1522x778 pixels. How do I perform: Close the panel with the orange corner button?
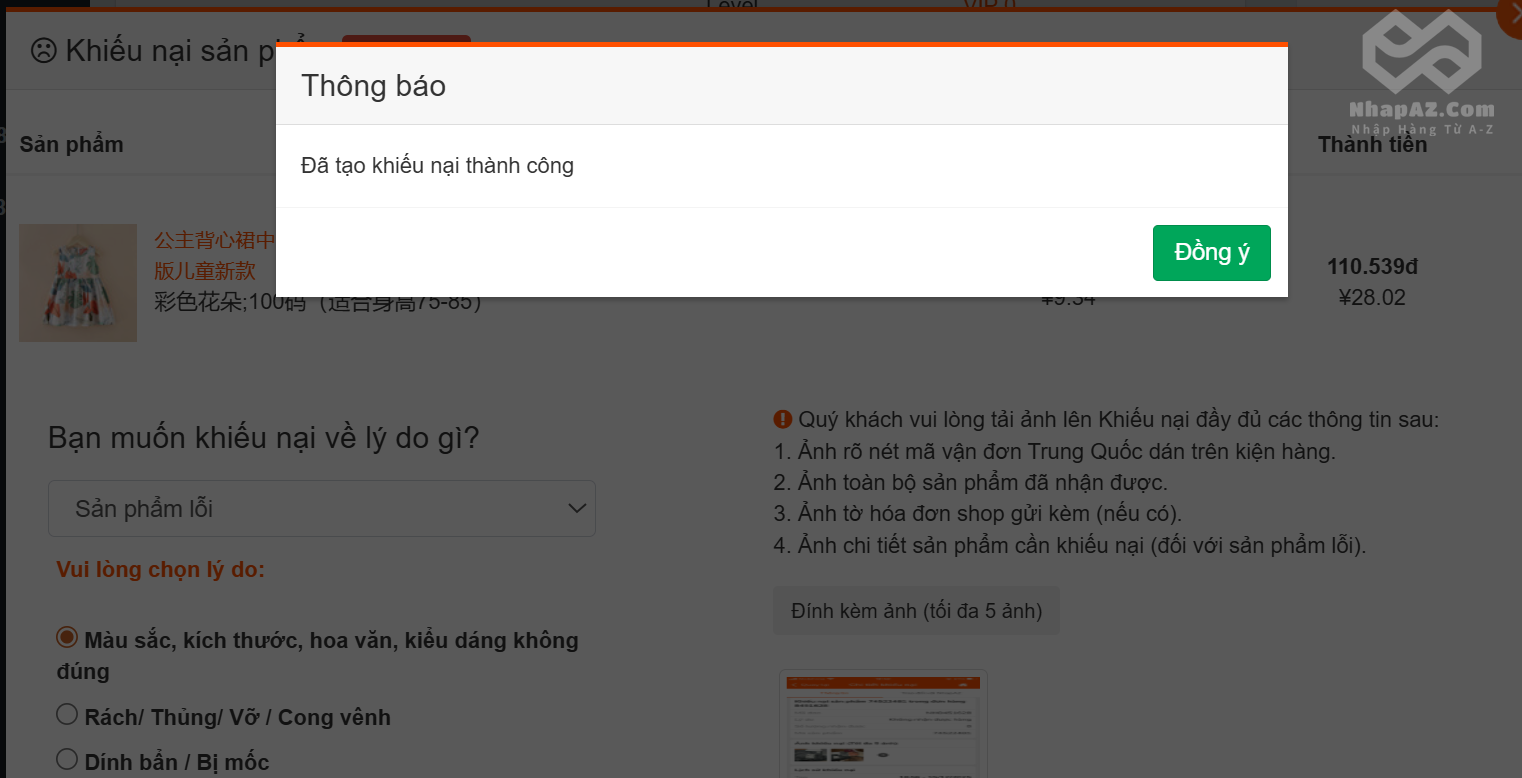pyautogui.click(x=1510, y=18)
